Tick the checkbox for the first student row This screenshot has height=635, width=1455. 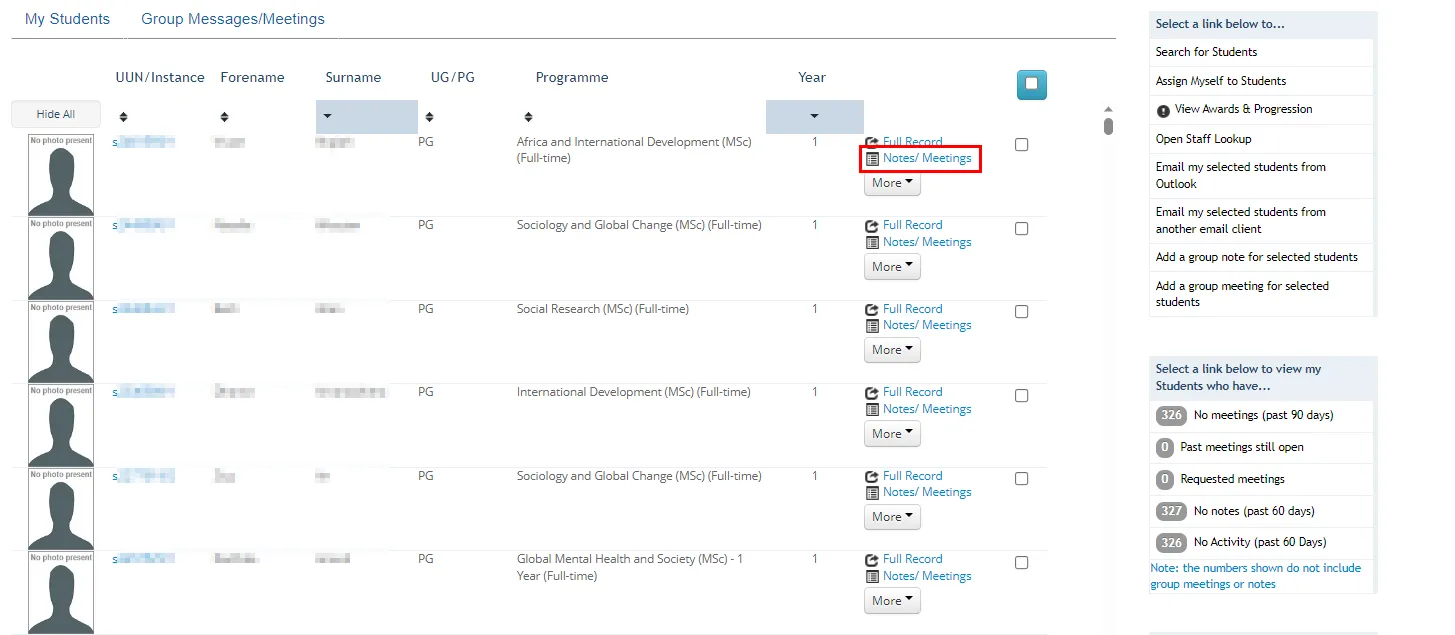pyautogui.click(x=1021, y=144)
